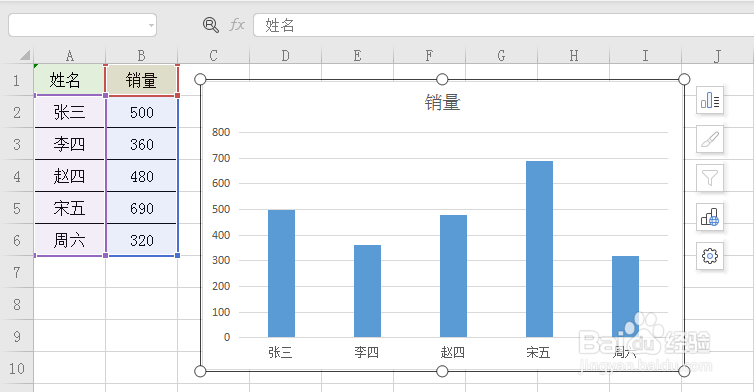The image size is (754, 392).
Task: Click cell containing 张三
Action: click(70, 112)
